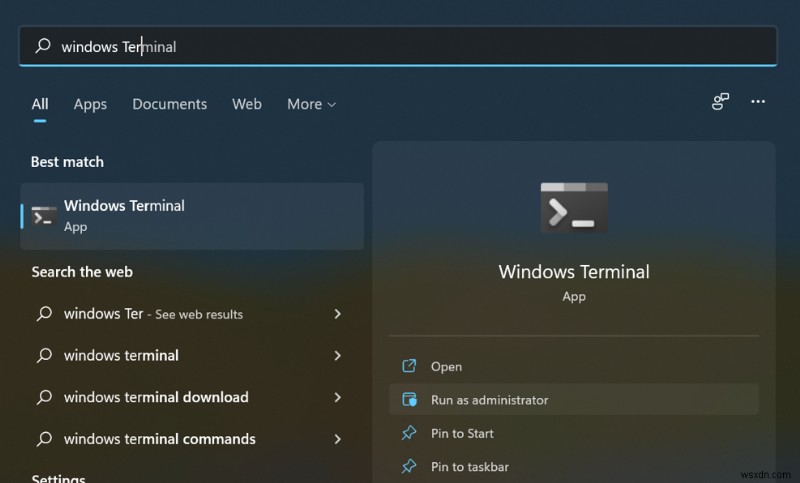Click the 'Best match' section heading
The height and width of the screenshot is (483, 800).
[67, 162]
